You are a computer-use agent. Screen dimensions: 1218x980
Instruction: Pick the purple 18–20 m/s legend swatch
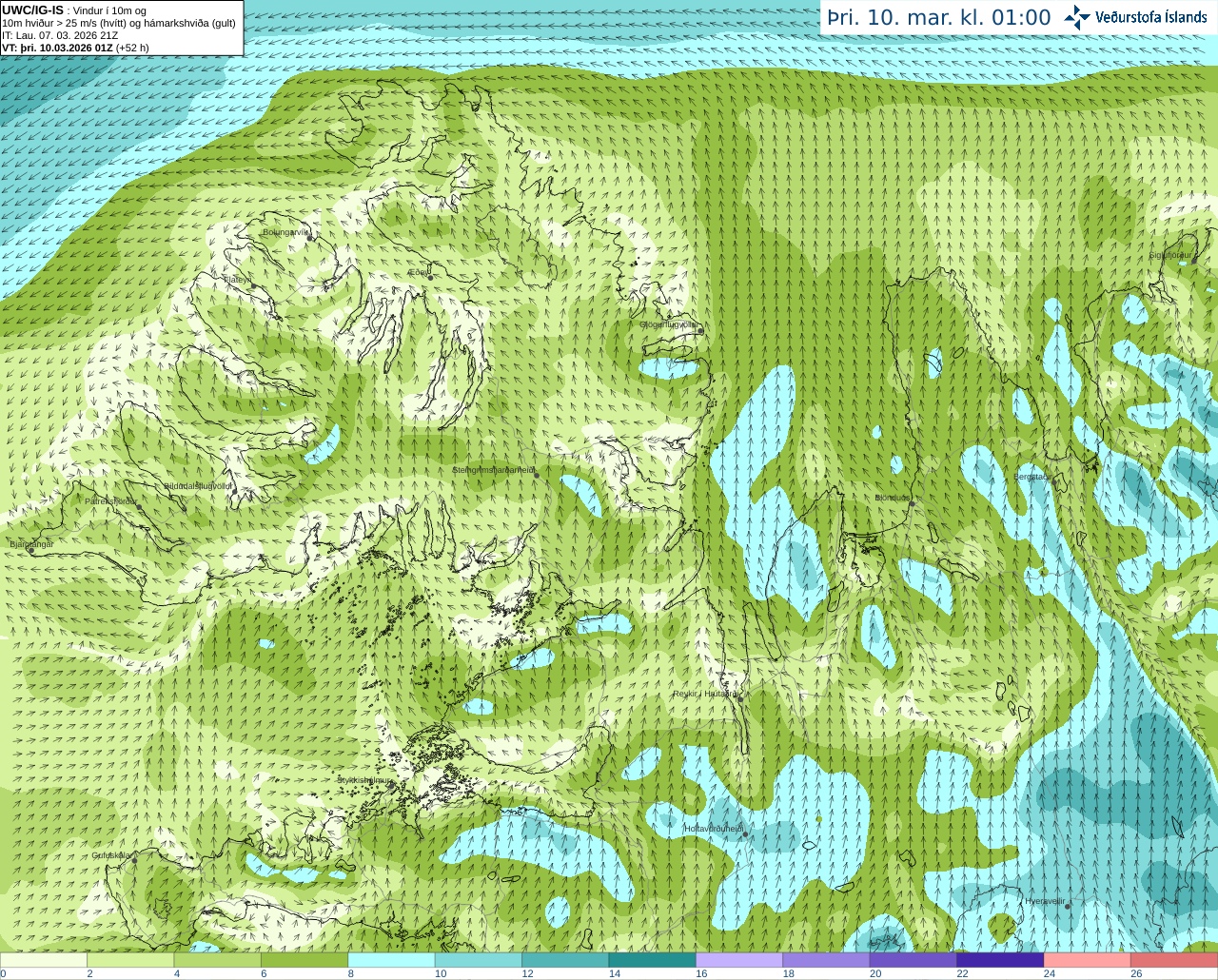tap(827, 960)
